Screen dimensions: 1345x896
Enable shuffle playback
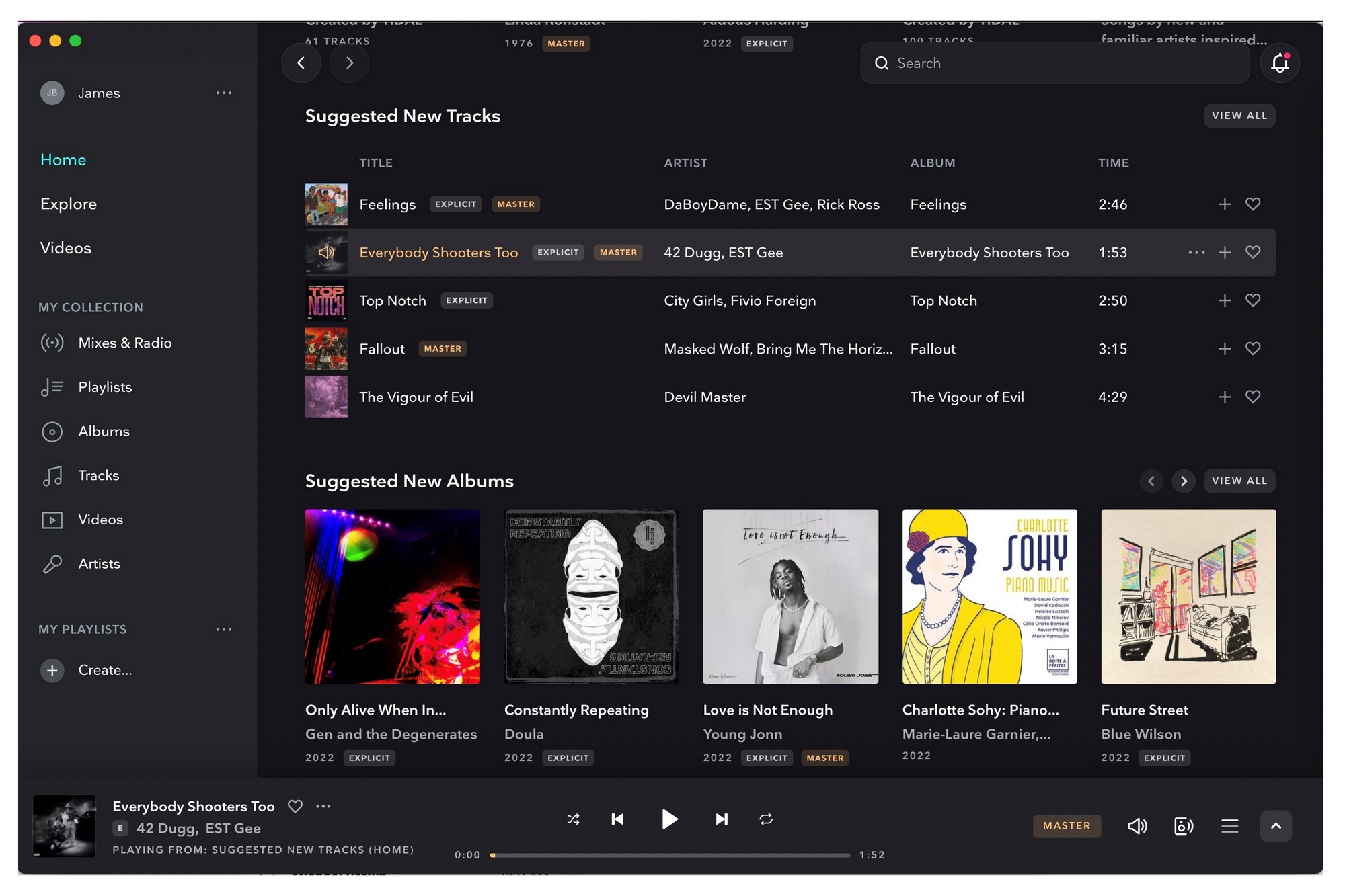point(573,819)
